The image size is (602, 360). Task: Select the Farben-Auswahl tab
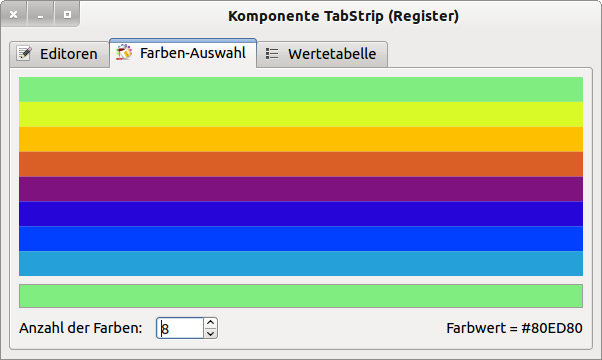click(183, 53)
